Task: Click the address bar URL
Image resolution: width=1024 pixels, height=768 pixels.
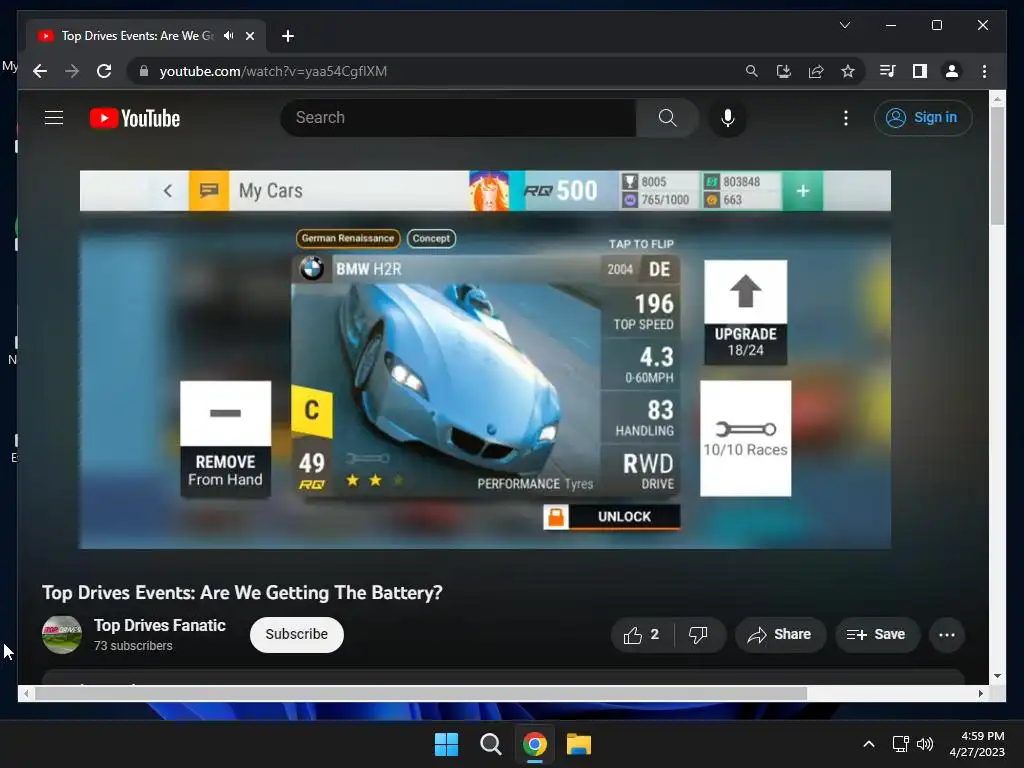Action: click(273, 71)
